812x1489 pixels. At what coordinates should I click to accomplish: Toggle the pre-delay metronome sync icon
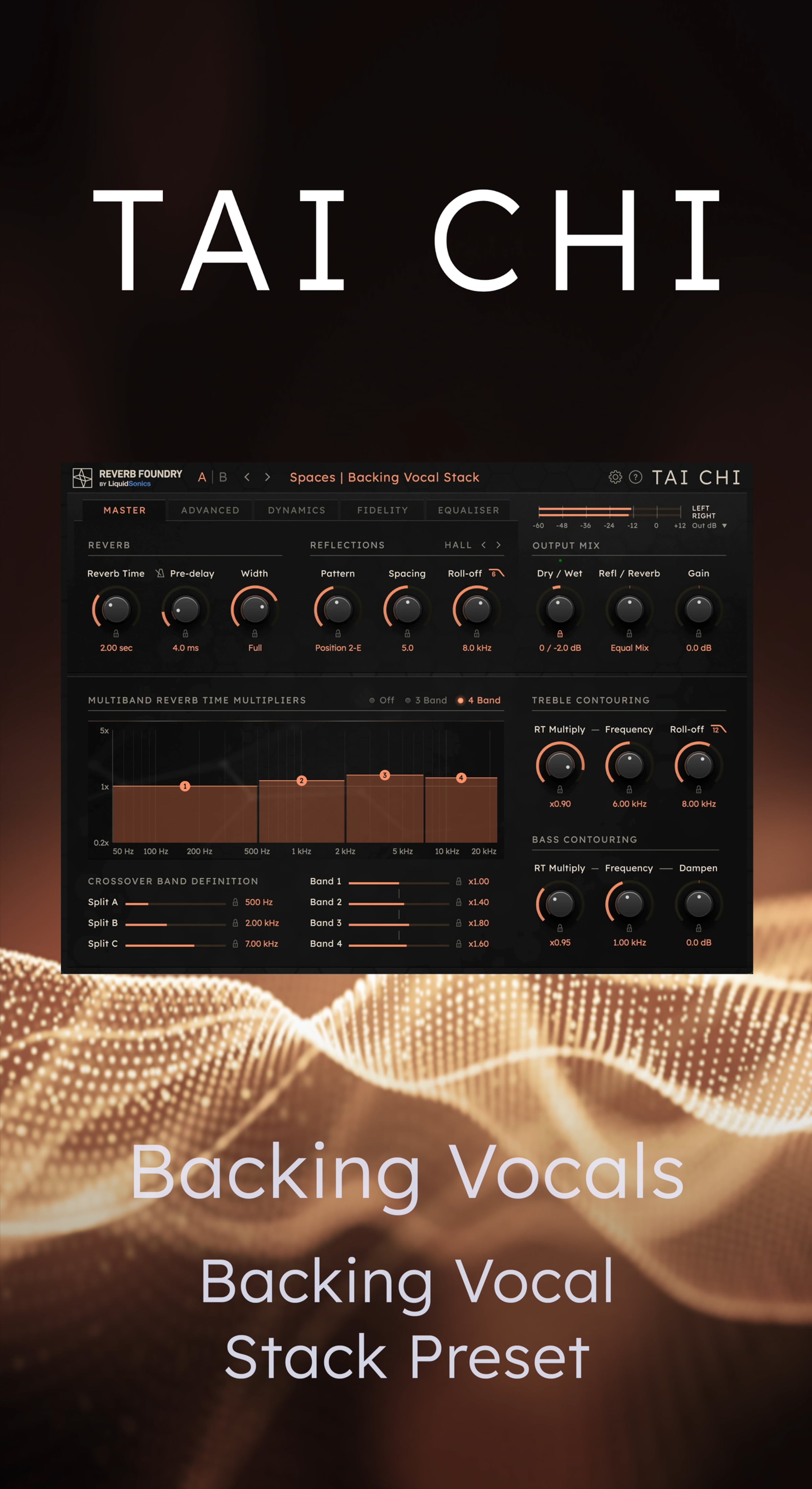click(x=160, y=573)
